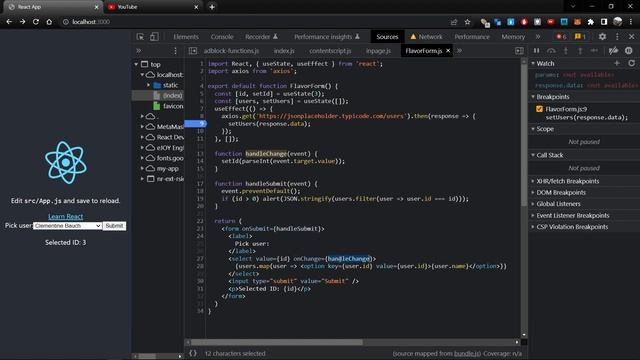Show more navigator tabs chevron
Viewport: 640px width, 360px height.
click(139, 51)
